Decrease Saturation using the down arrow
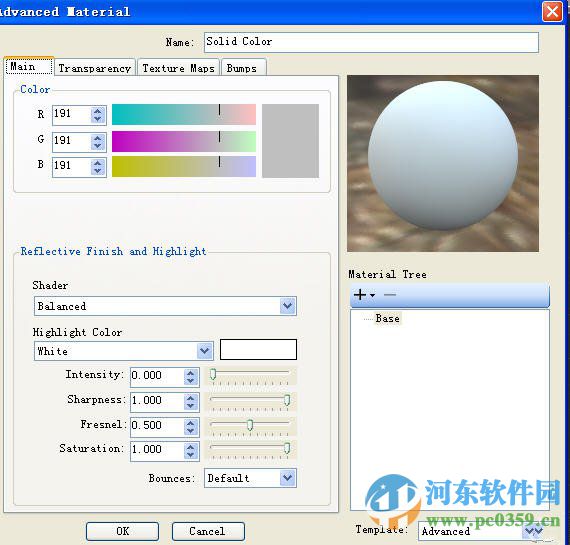 190,455
